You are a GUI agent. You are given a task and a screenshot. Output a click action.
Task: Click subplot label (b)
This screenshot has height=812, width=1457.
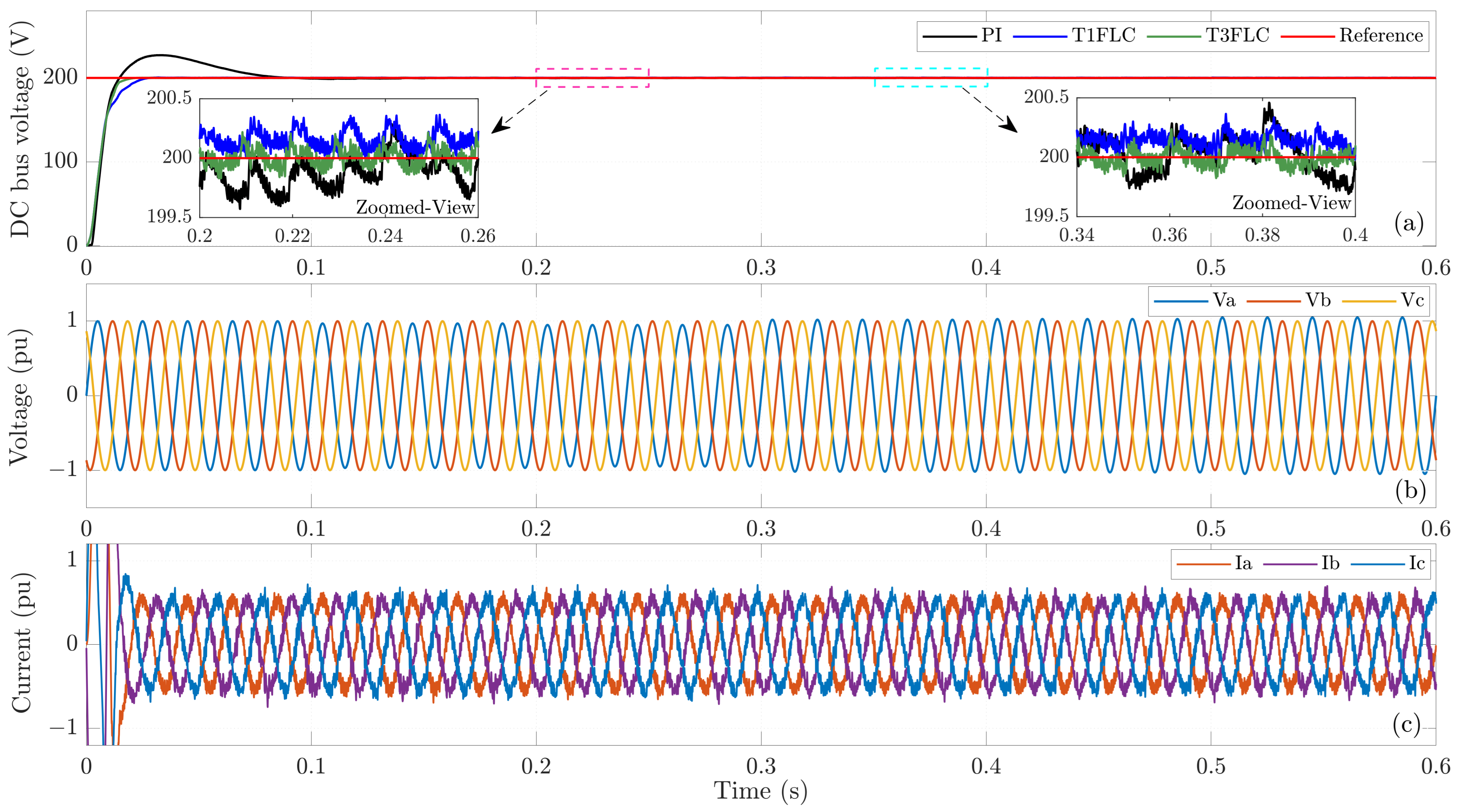tap(1411, 490)
